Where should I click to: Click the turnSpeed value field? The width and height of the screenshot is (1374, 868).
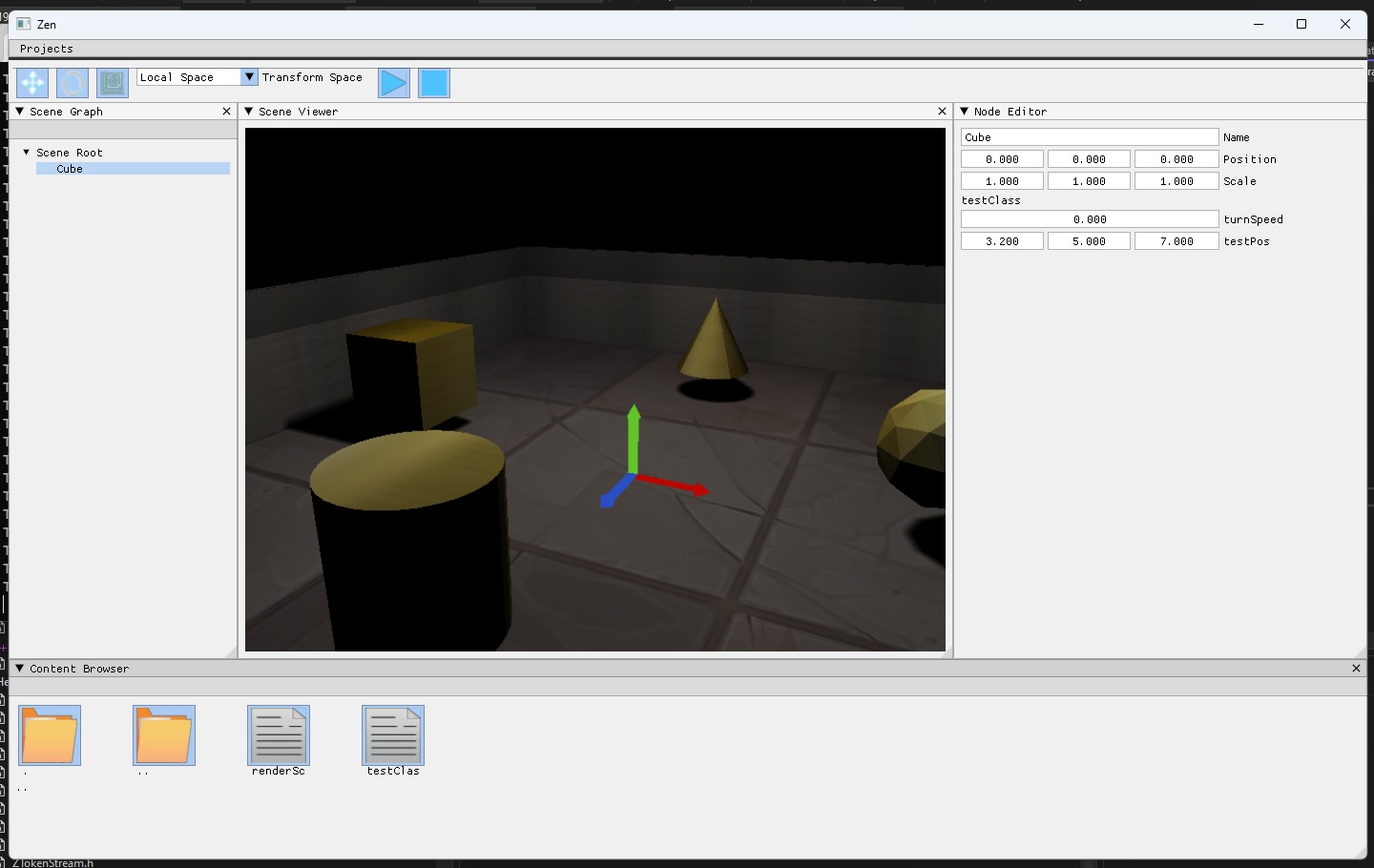point(1090,219)
